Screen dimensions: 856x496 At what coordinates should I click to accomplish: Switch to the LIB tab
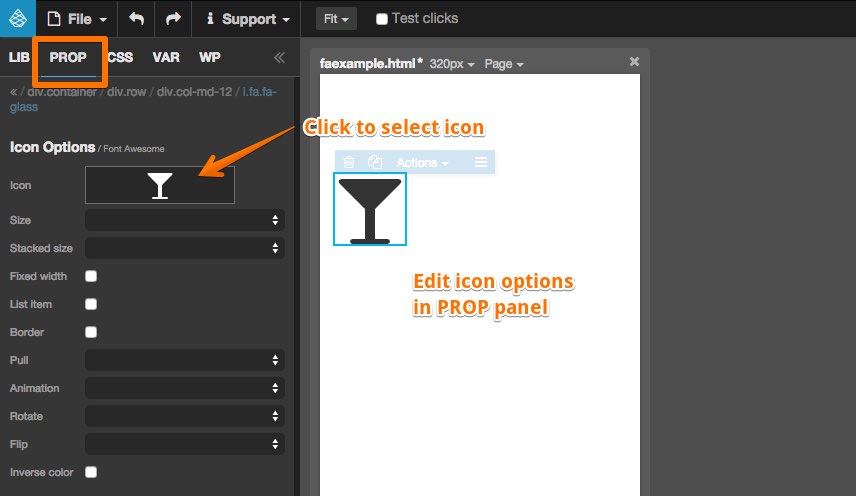[x=19, y=57]
